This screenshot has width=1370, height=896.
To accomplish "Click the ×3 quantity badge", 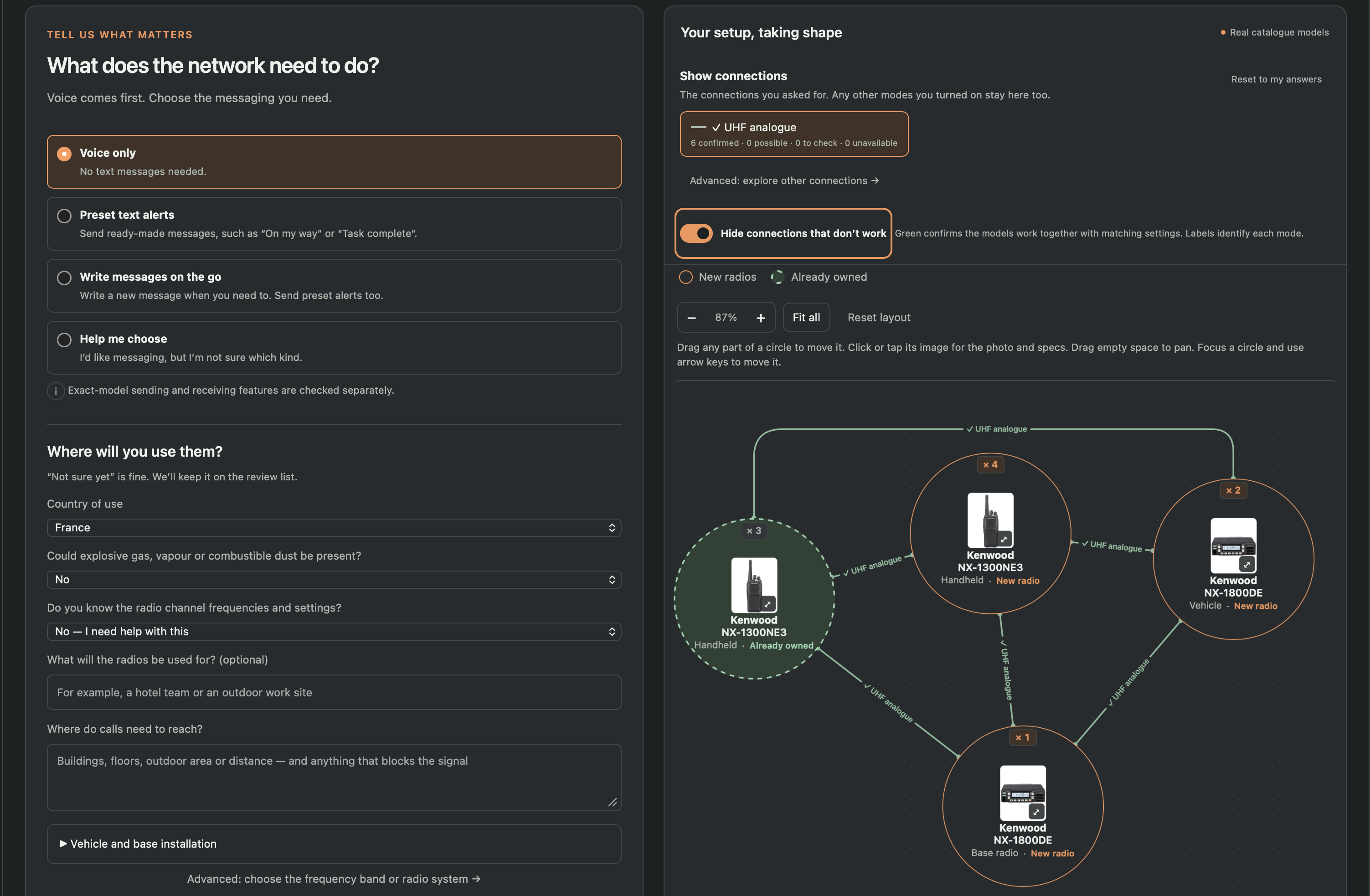I will tap(754, 530).
